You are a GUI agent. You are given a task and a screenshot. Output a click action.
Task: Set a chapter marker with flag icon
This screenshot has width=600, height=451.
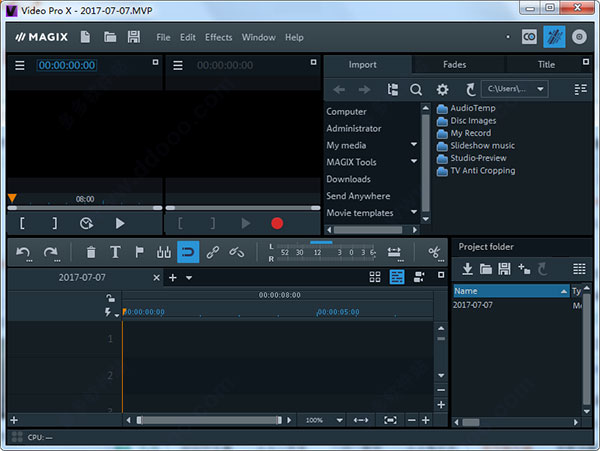click(x=140, y=252)
